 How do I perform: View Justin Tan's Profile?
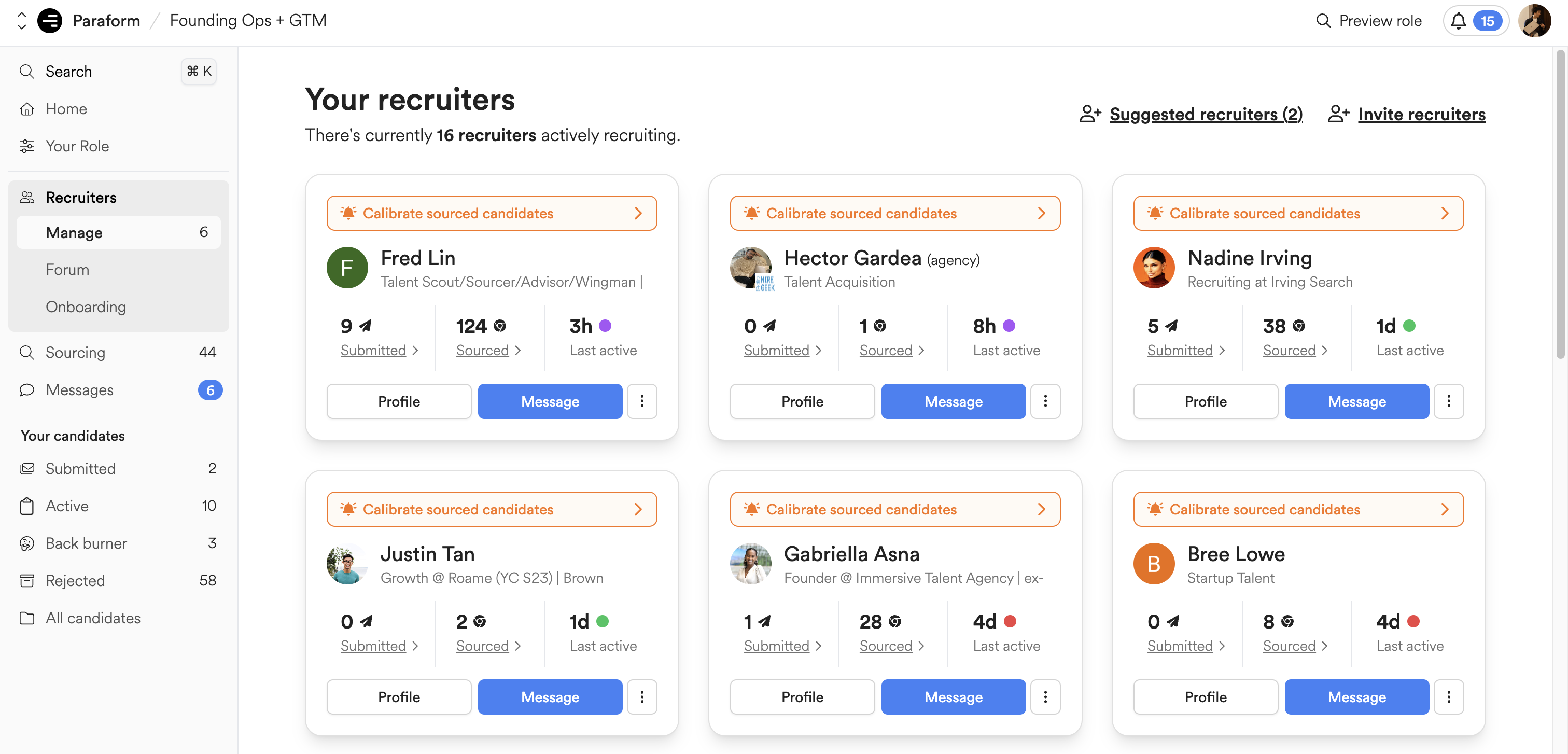tap(399, 697)
